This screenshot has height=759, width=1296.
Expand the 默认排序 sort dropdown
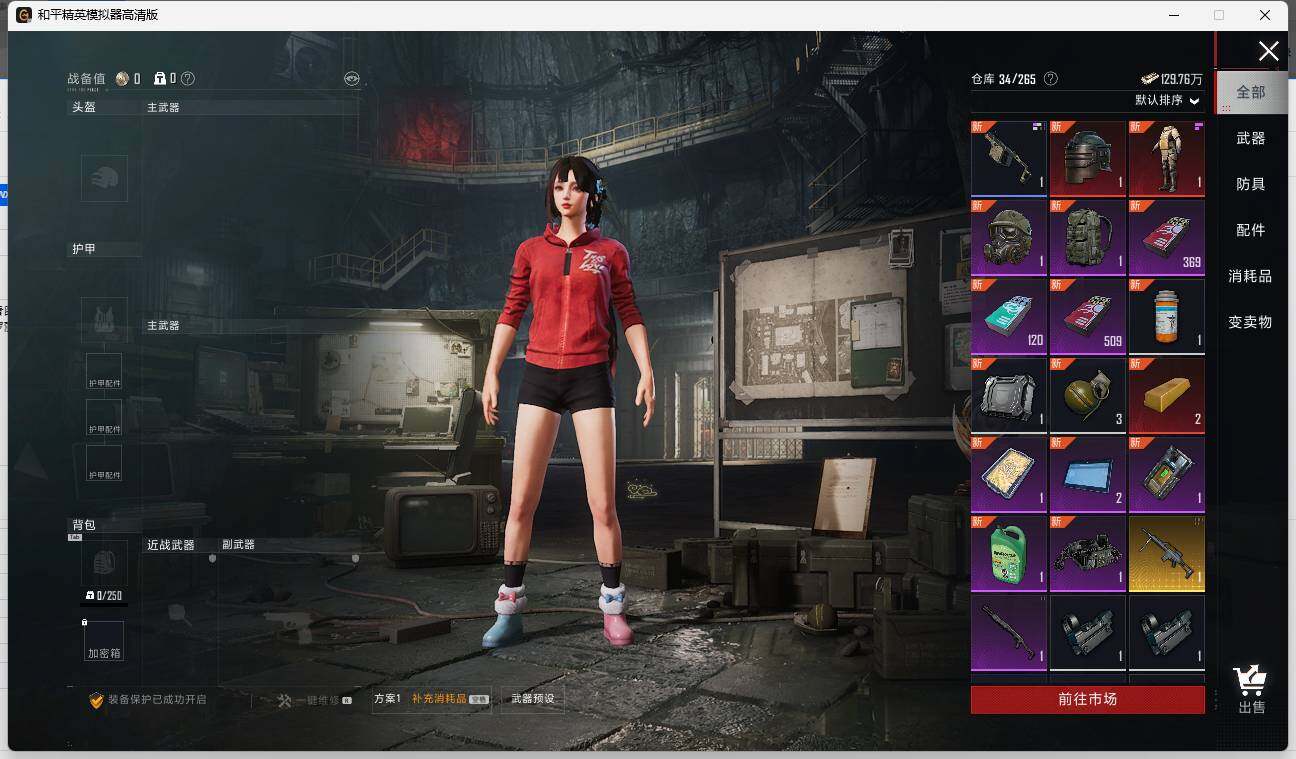[1167, 100]
